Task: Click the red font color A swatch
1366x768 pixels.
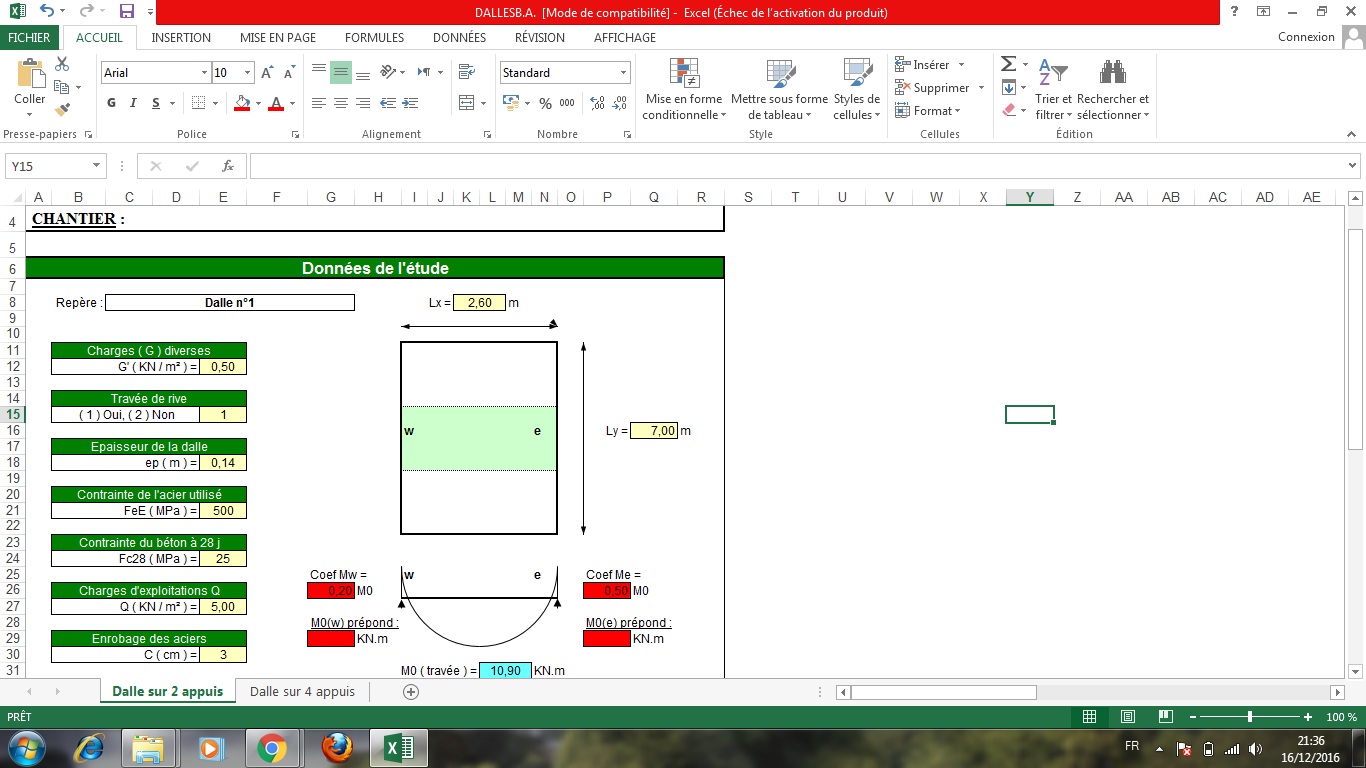Action: tap(277, 103)
